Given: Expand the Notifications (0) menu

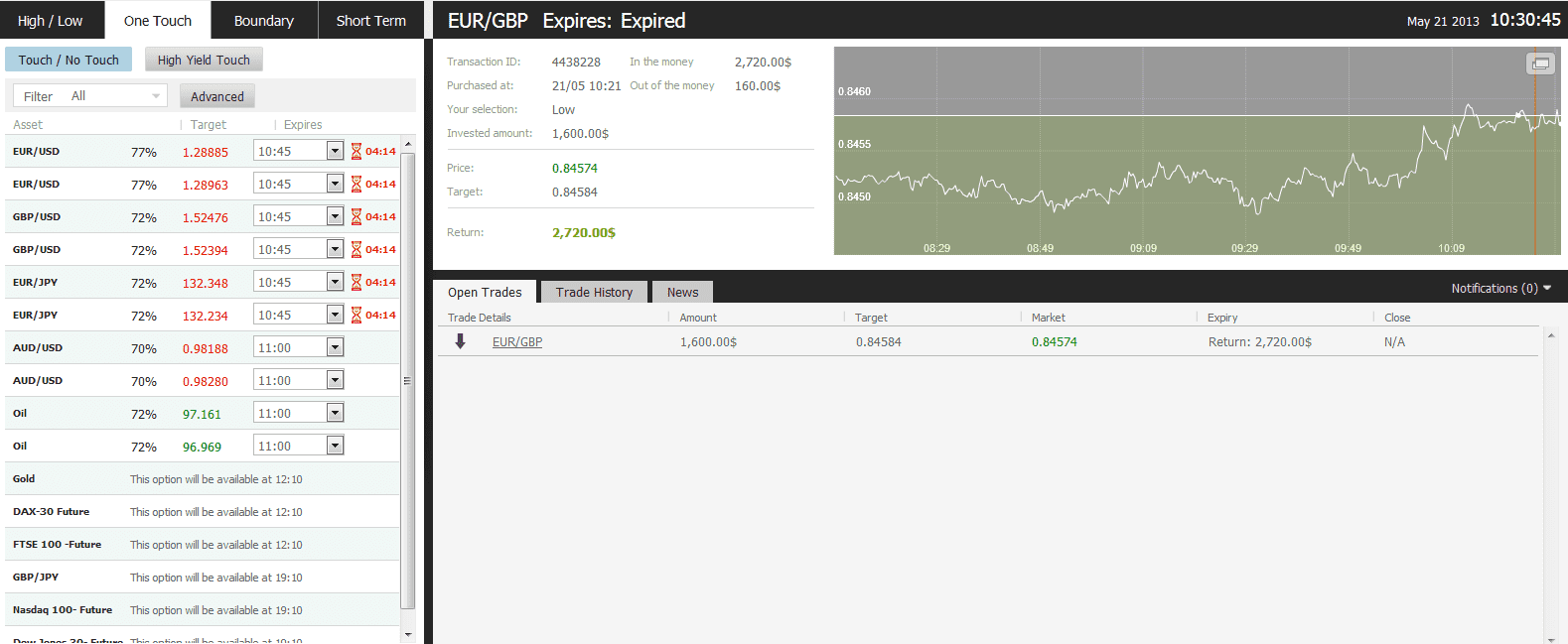Looking at the screenshot, I should point(1500,289).
